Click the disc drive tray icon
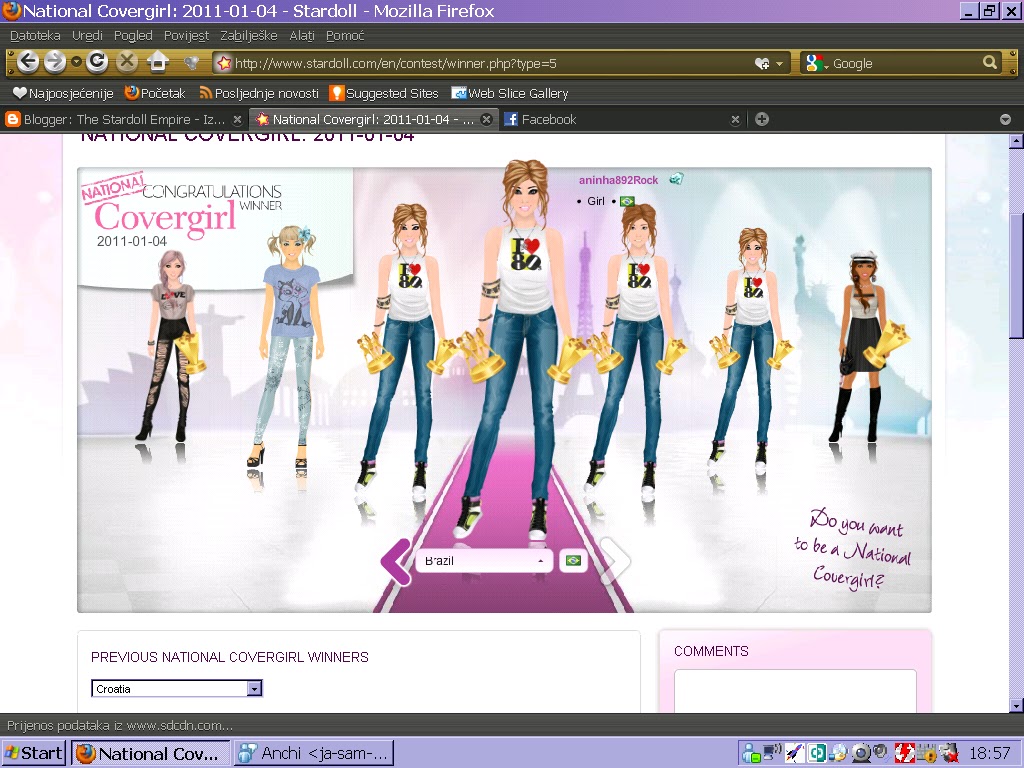 (839, 753)
